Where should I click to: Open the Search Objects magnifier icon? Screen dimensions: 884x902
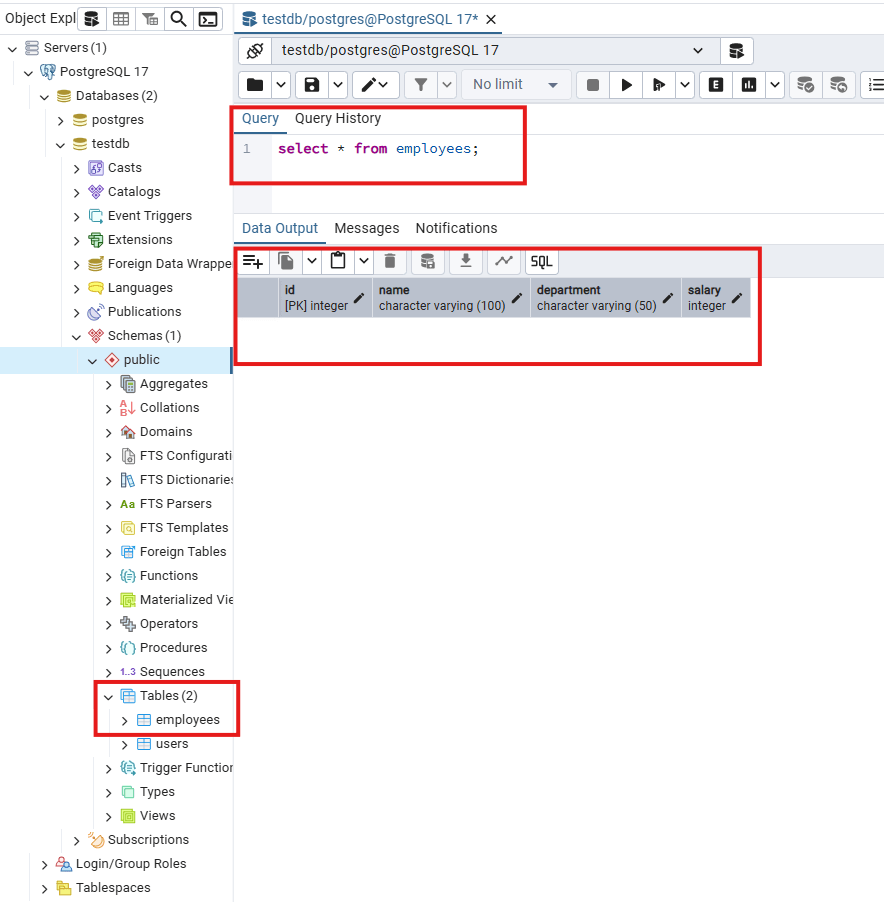click(179, 19)
